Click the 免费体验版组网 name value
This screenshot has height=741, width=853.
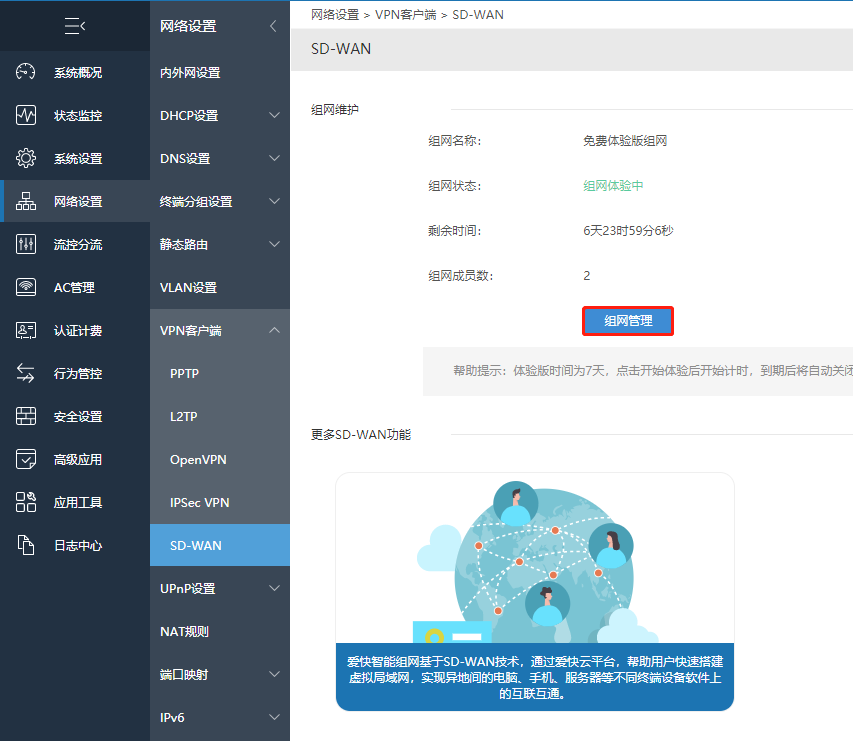(x=625, y=141)
